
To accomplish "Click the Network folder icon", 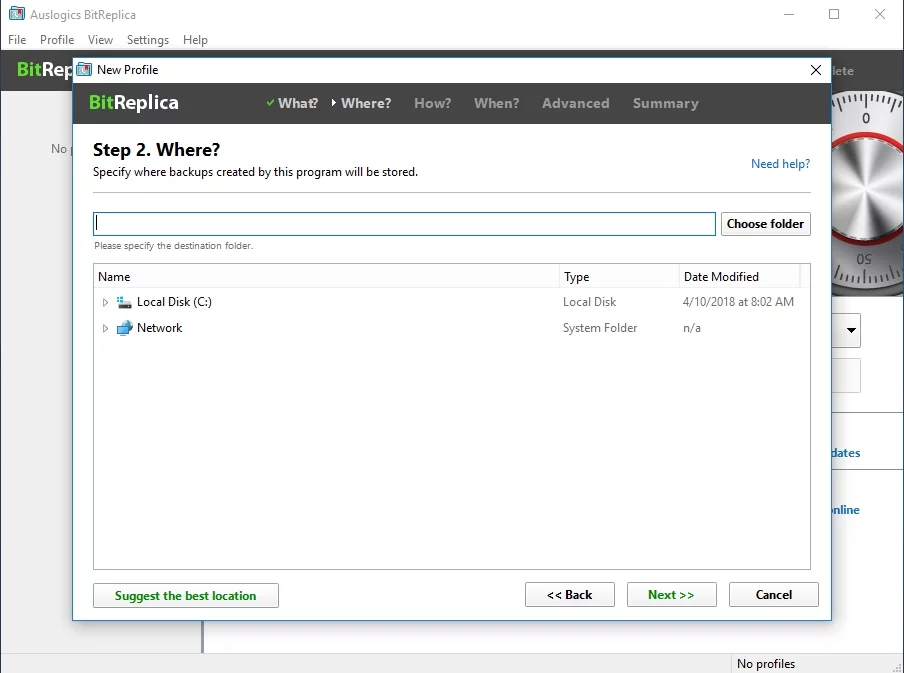I will 124,328.
